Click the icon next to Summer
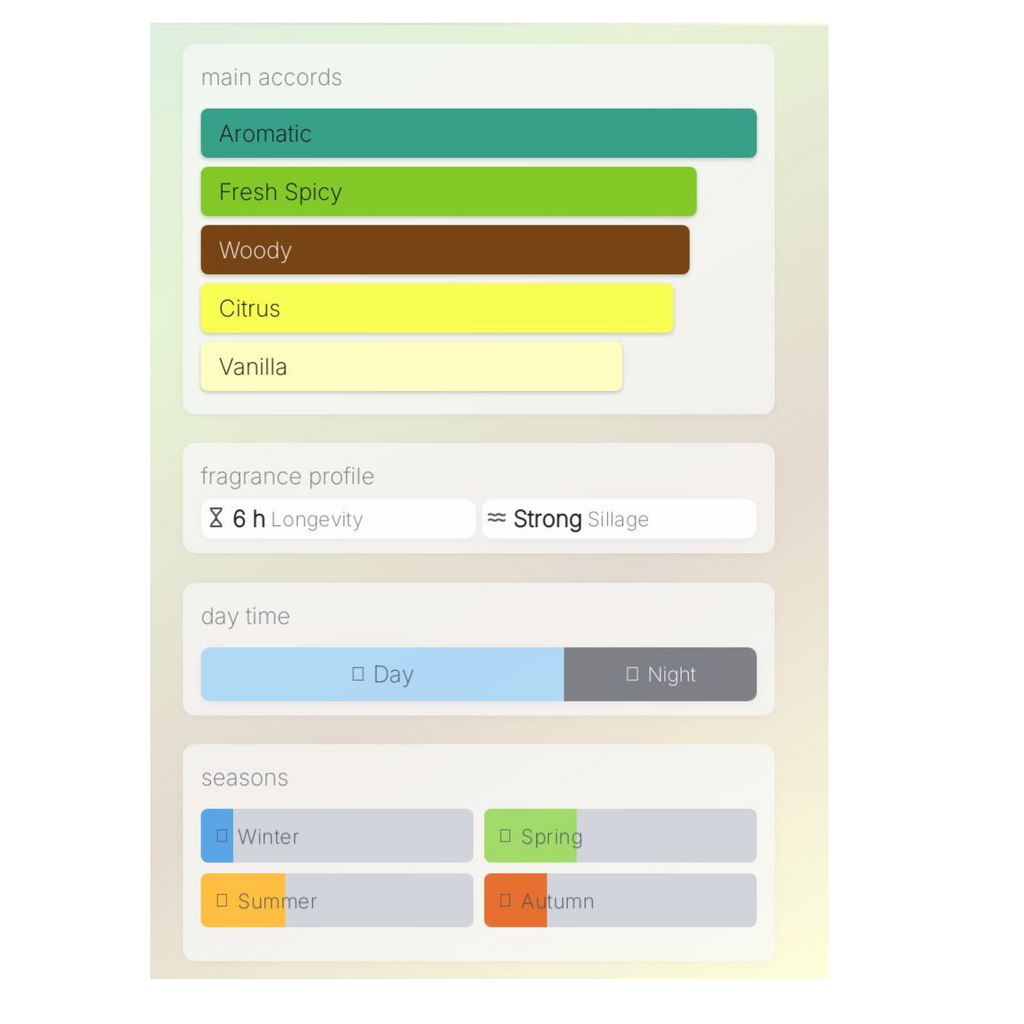Screen dimensions: 1024x1024 222,900
